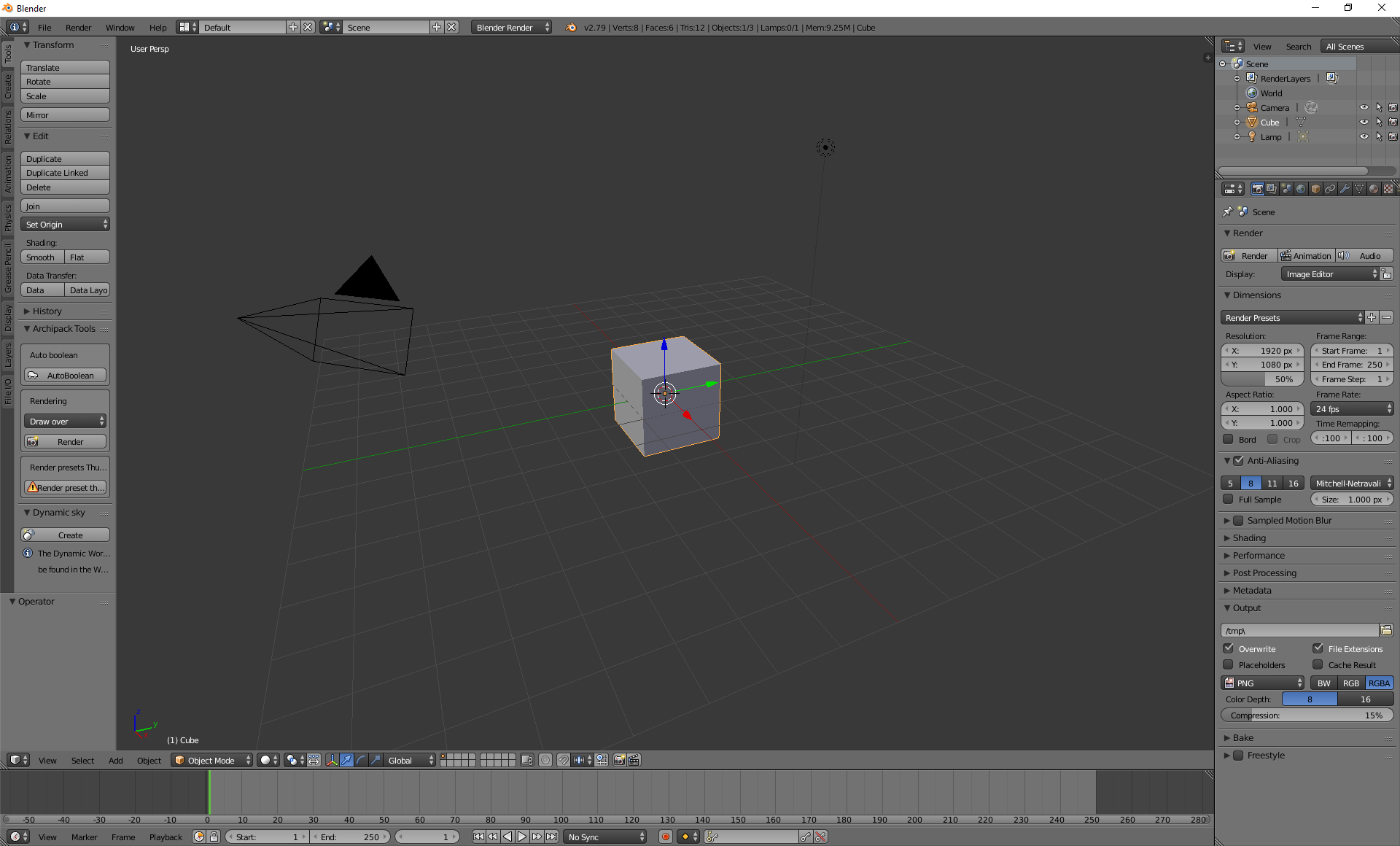
Task: Click the auto keyframe record button
Action: pos(665,837)
